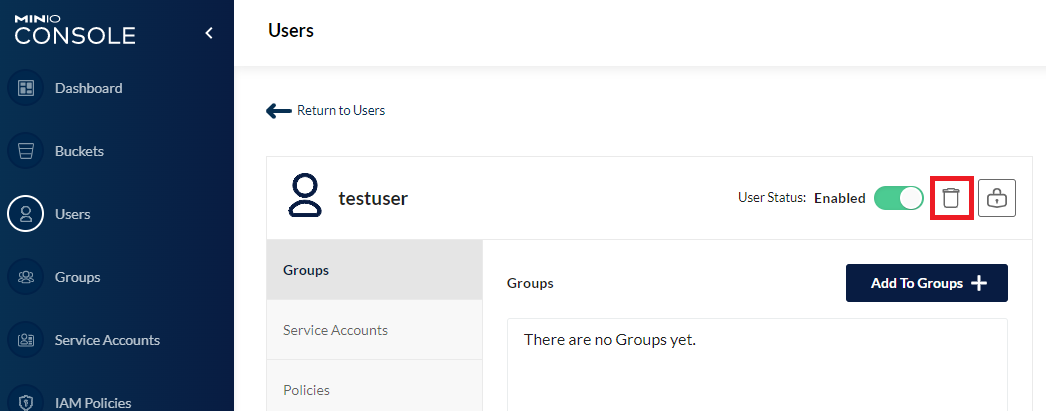Click the 'There are no Groups yet.' message

tap(610, 340)
